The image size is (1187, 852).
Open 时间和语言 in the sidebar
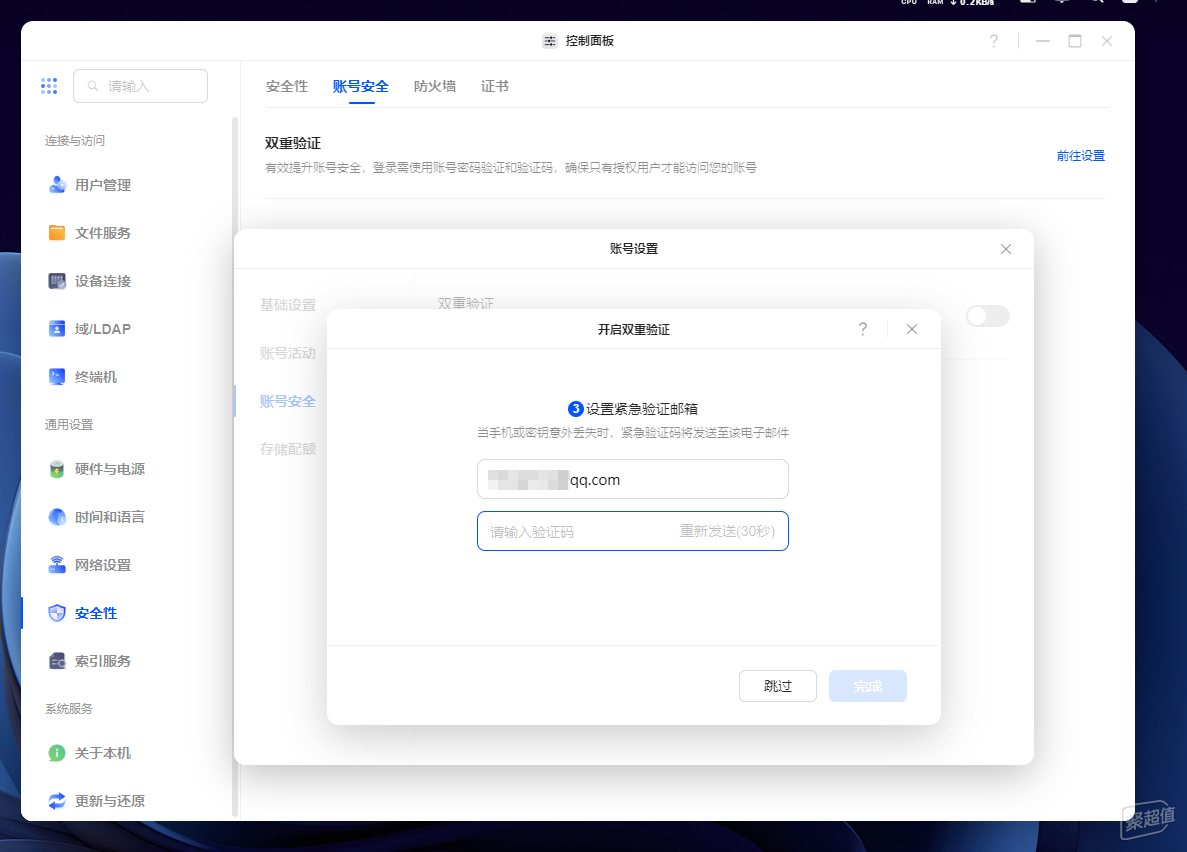(x=110, y=517)
